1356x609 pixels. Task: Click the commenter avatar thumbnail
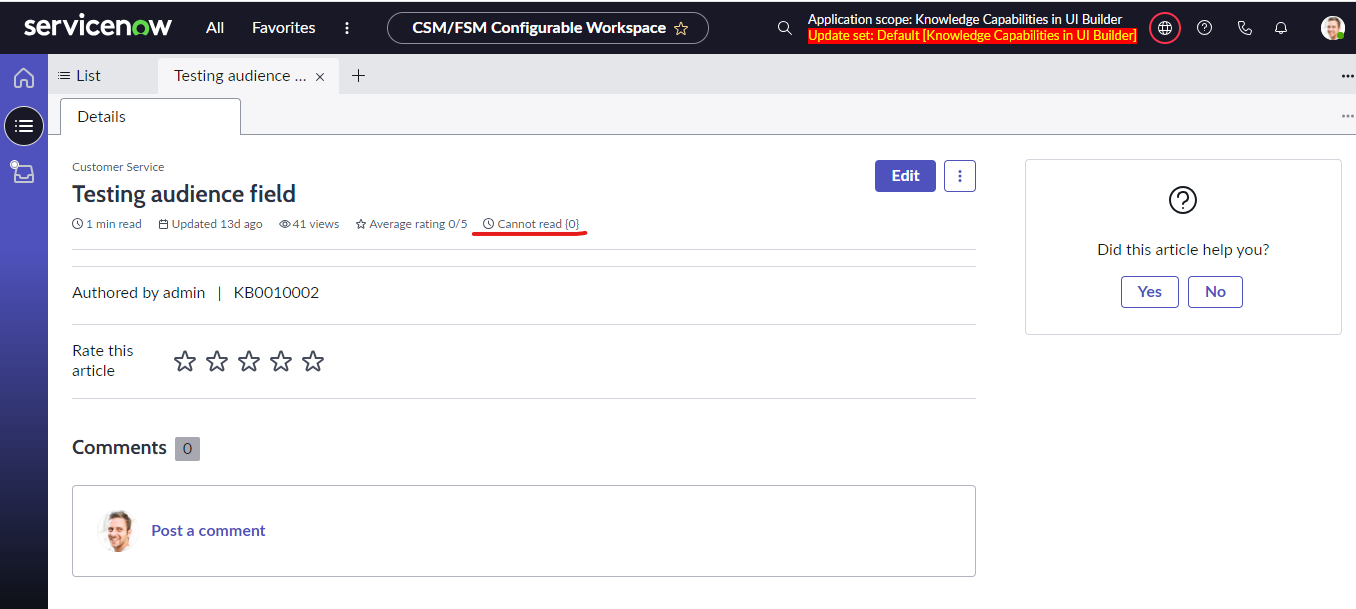(x=117, y=531)
